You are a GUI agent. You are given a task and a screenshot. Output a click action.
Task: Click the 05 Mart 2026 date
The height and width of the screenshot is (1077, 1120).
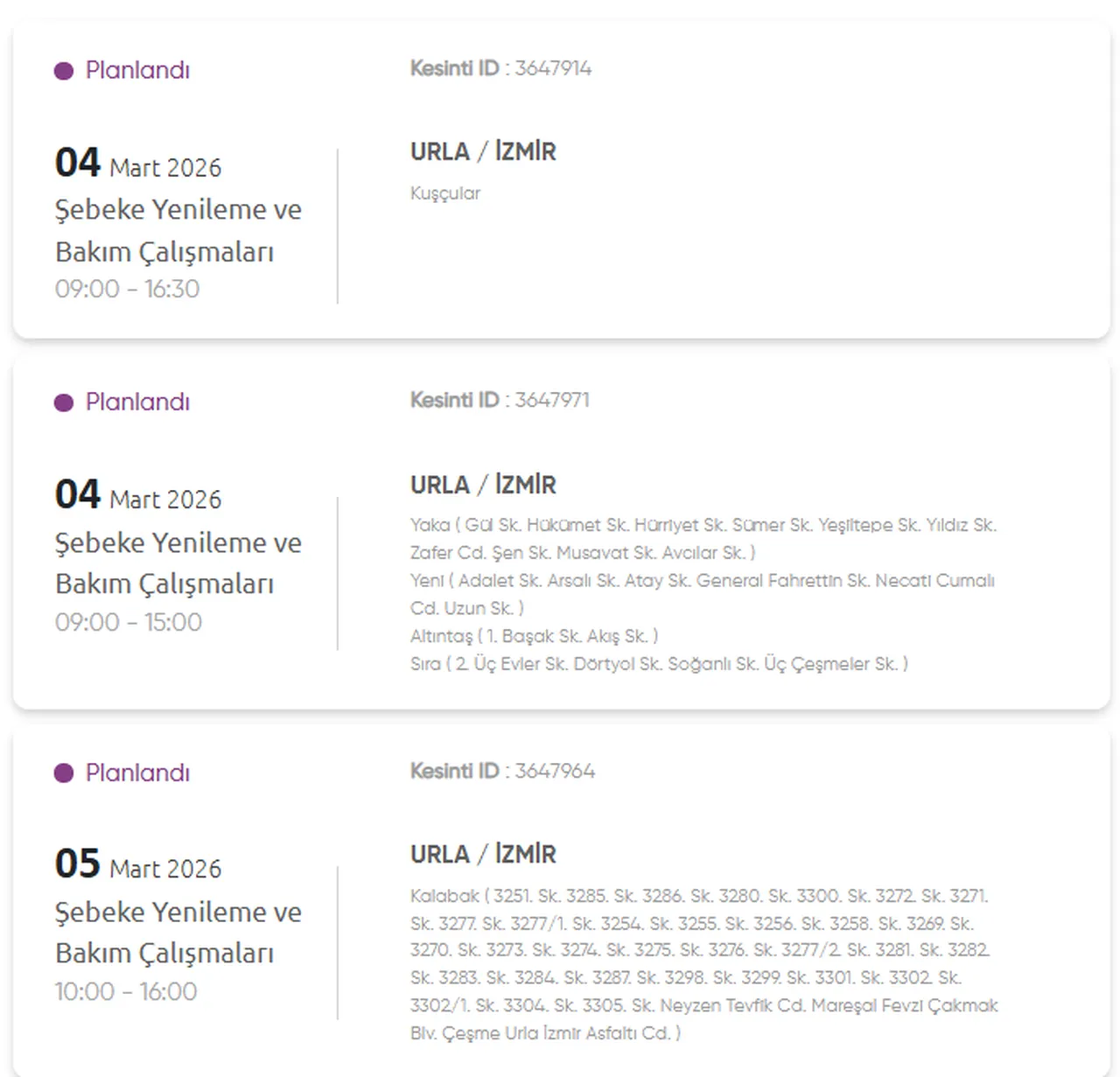138,864
